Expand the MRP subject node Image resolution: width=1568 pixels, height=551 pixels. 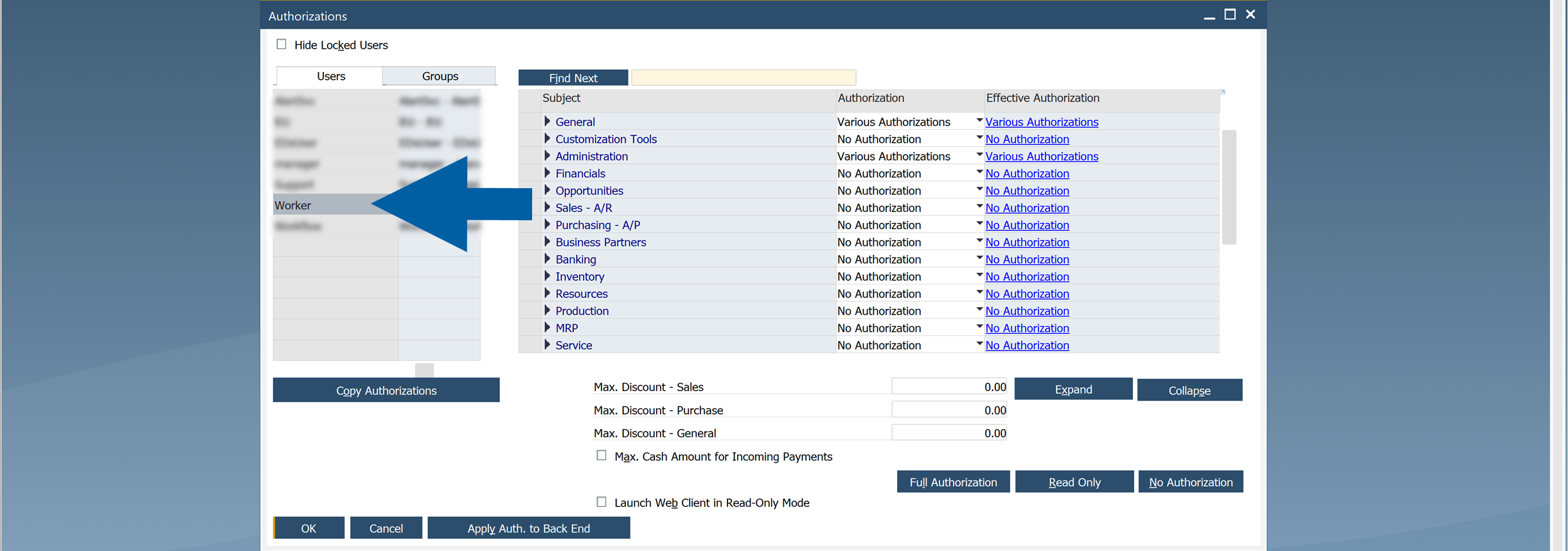tap(548, 328)
